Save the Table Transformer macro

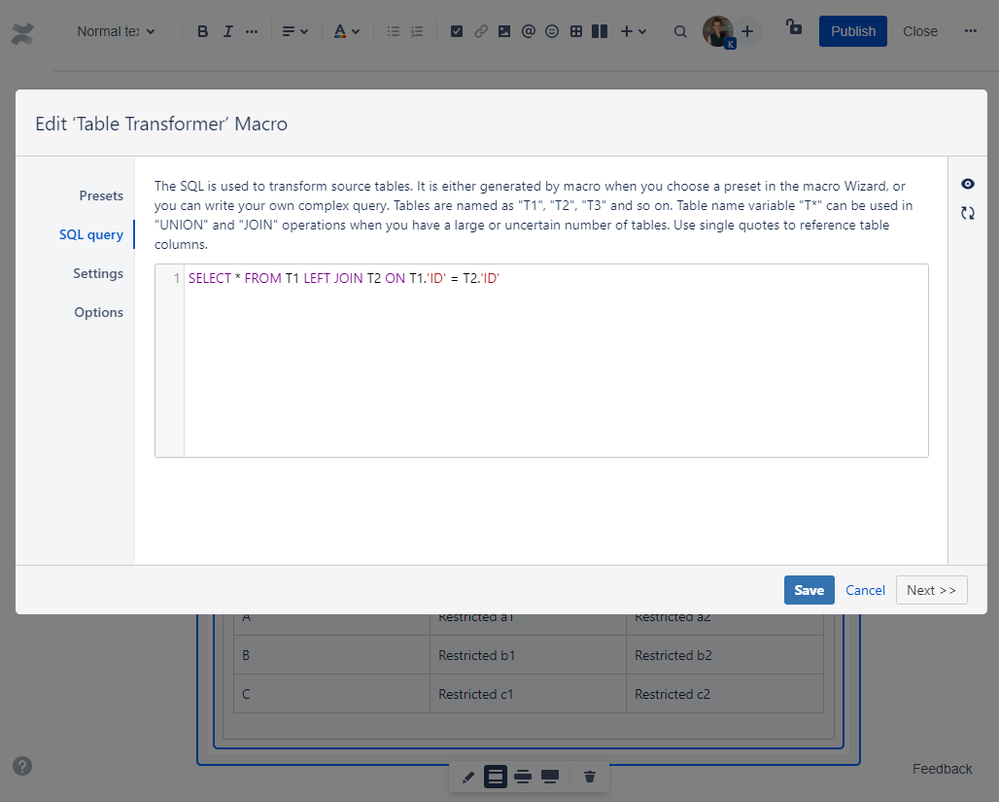(809, 590)
